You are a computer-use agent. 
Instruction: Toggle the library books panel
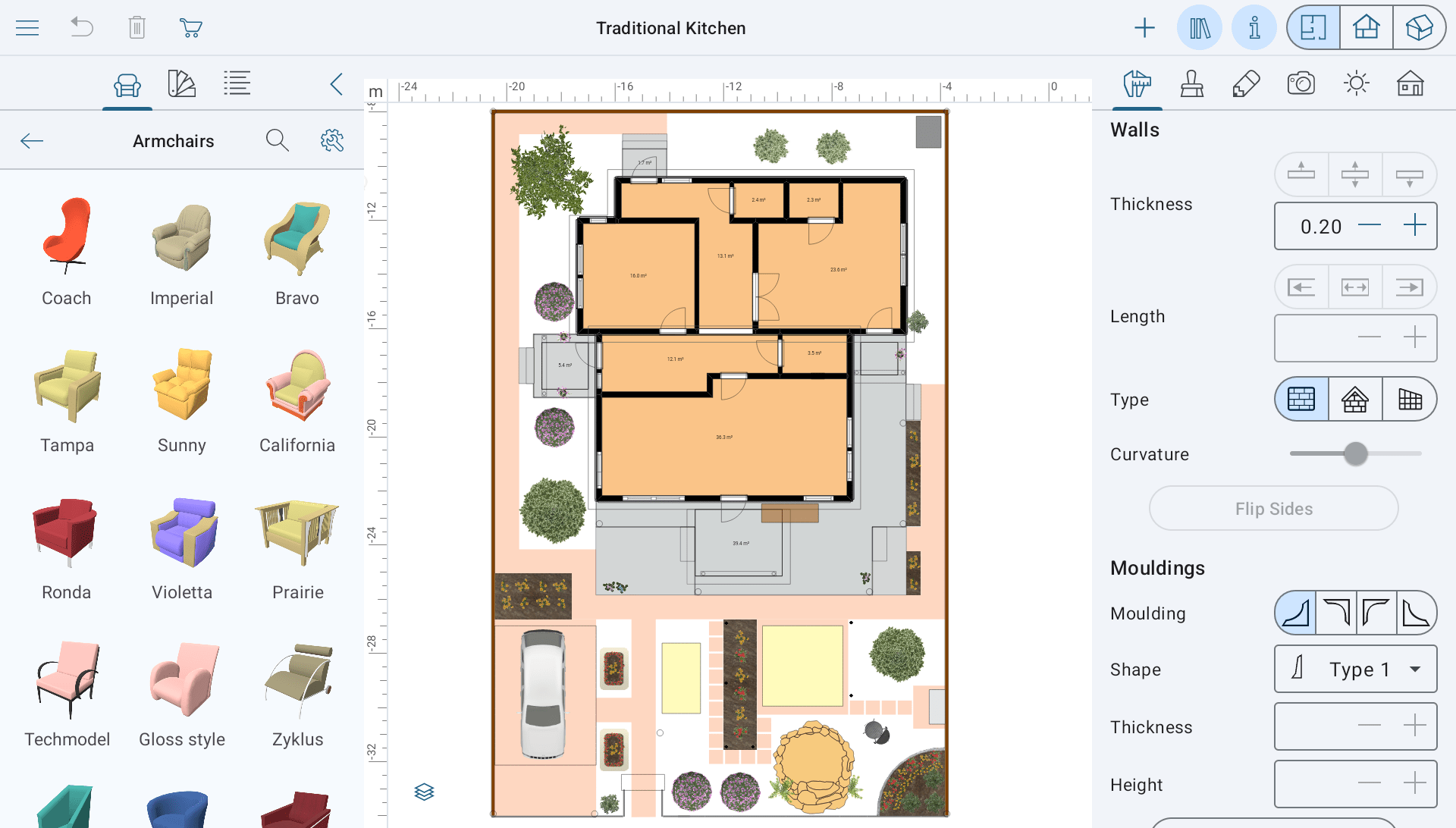pos(1200,28)
